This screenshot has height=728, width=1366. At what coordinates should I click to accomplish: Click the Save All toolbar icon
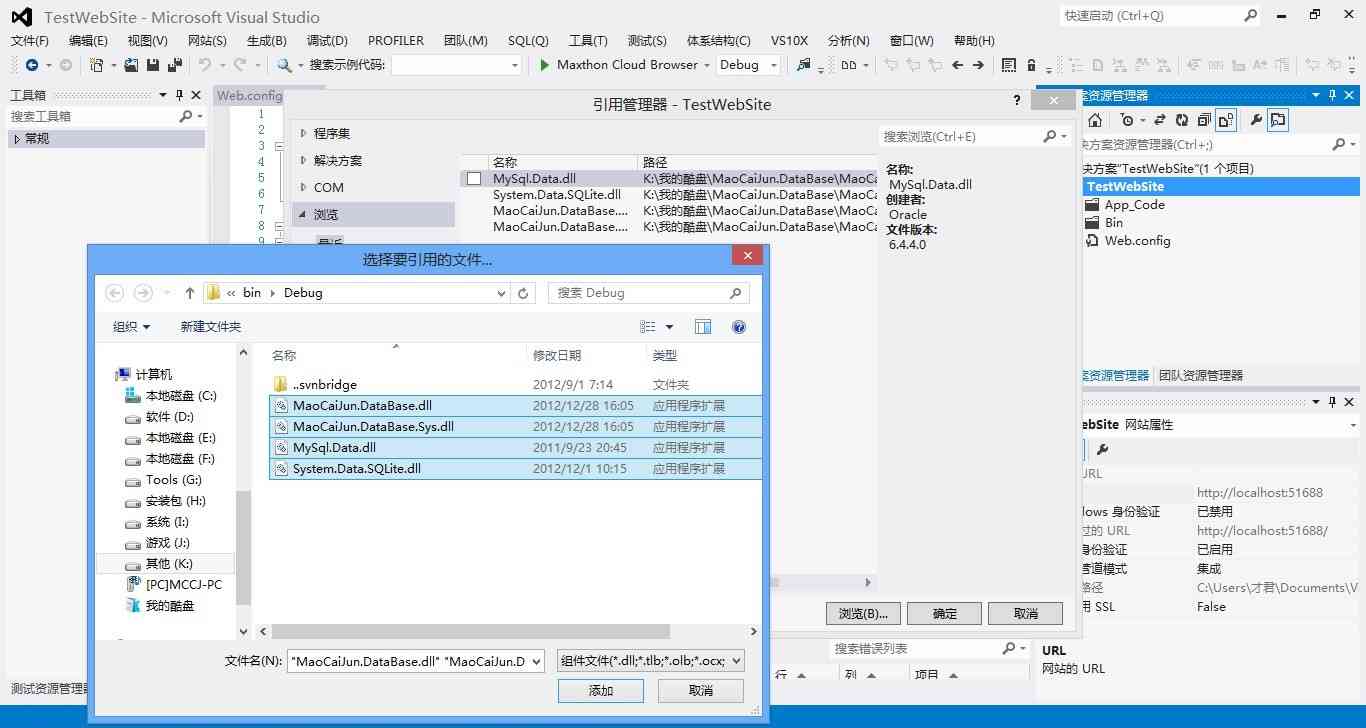pos(174,65)
